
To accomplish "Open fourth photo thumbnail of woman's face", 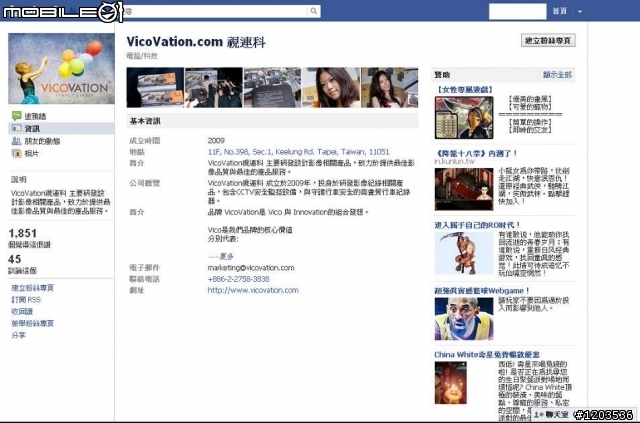I will (x=331, y=87).
